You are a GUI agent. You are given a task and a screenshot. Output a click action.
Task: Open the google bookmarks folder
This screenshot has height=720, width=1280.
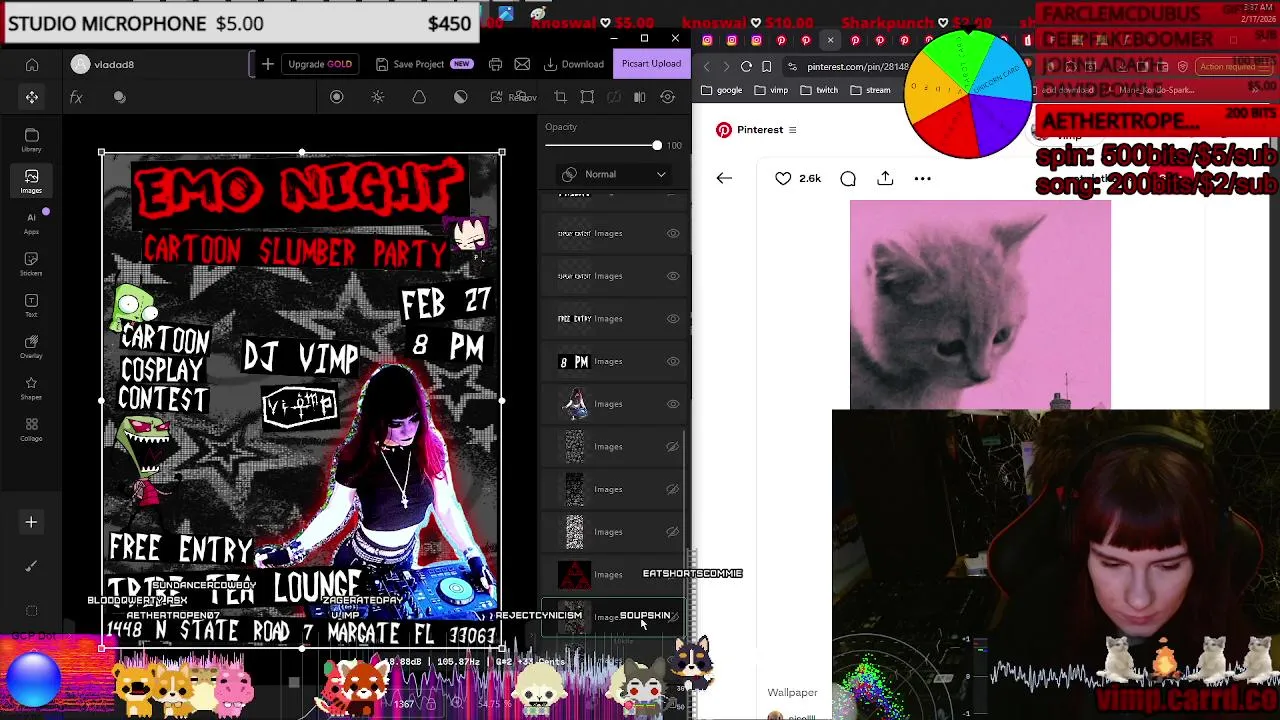[721, 90]
